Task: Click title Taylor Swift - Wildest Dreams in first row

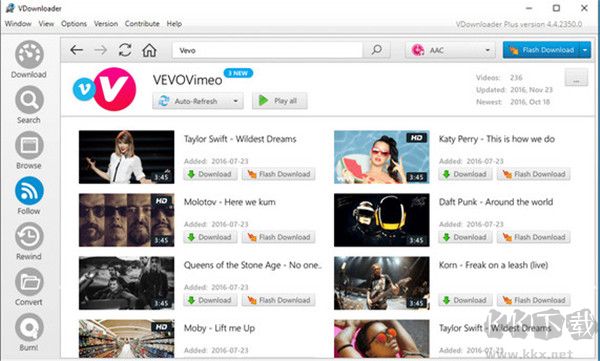Action: [240, 139]
